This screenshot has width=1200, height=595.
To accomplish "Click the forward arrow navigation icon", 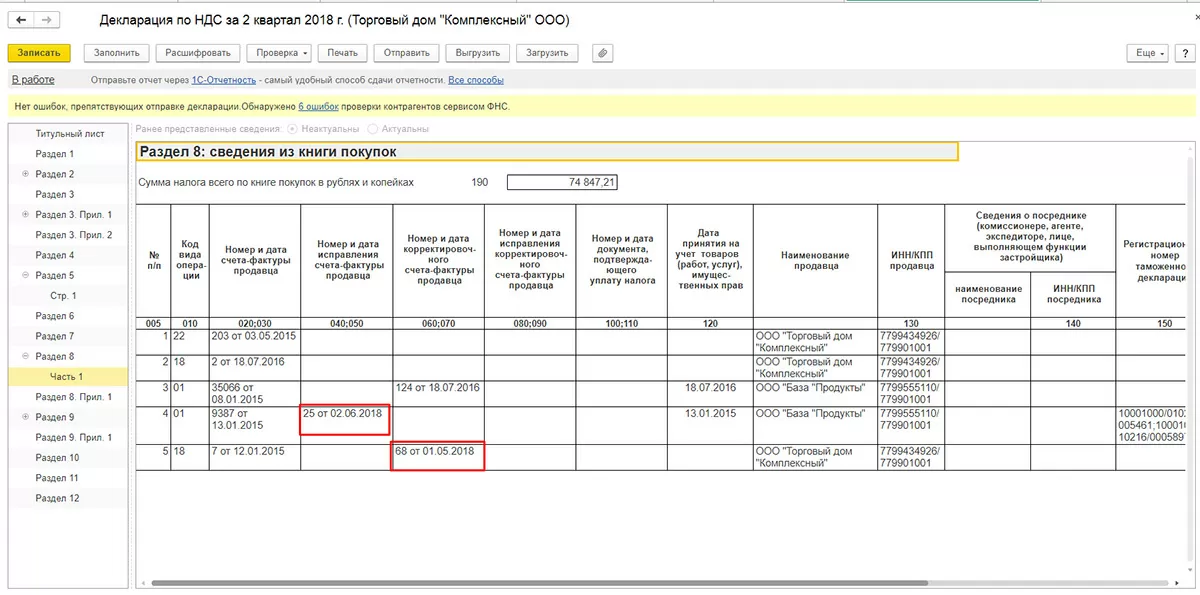I will [46, 20].
